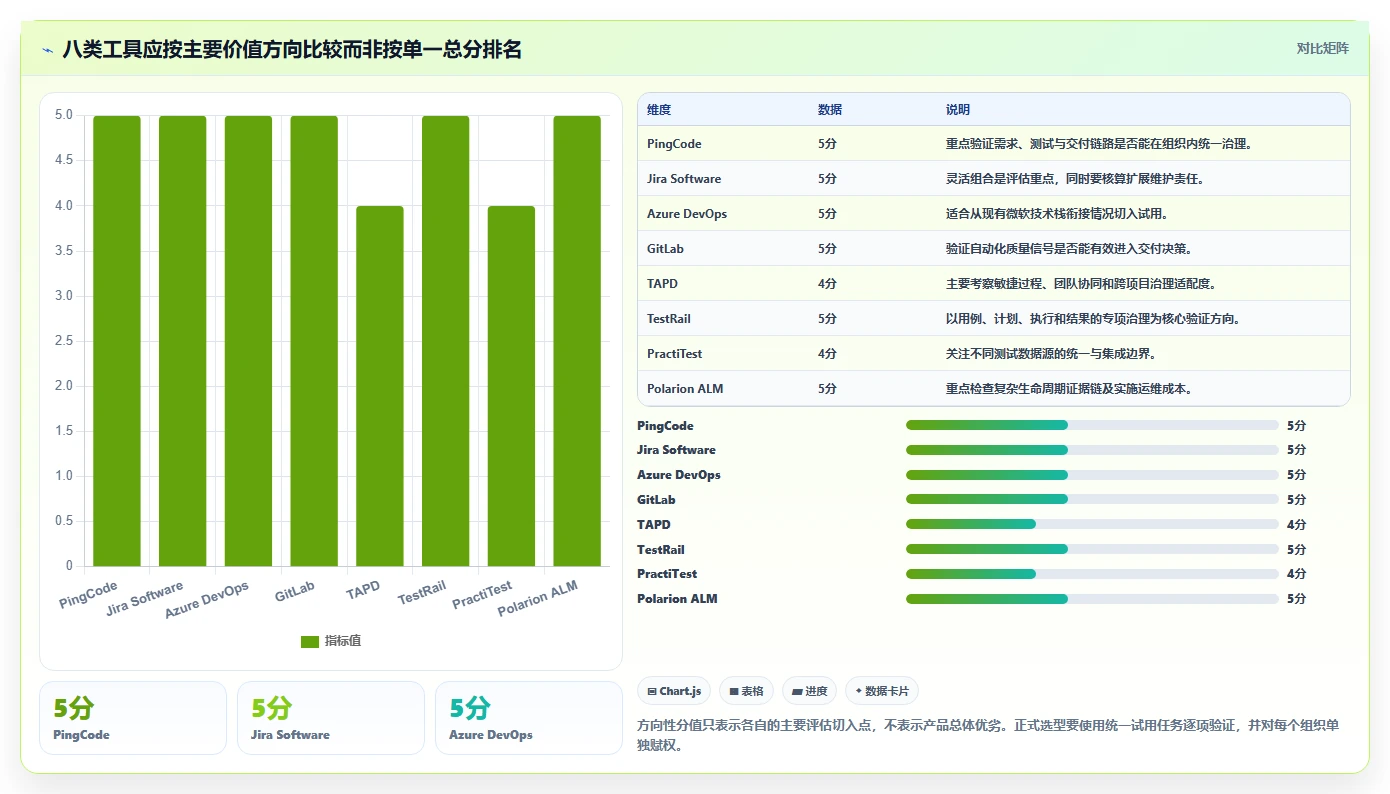Viewport: 1390px width, 794px height.
Task: Select the GitLab table row name
Action: (665, 249)
